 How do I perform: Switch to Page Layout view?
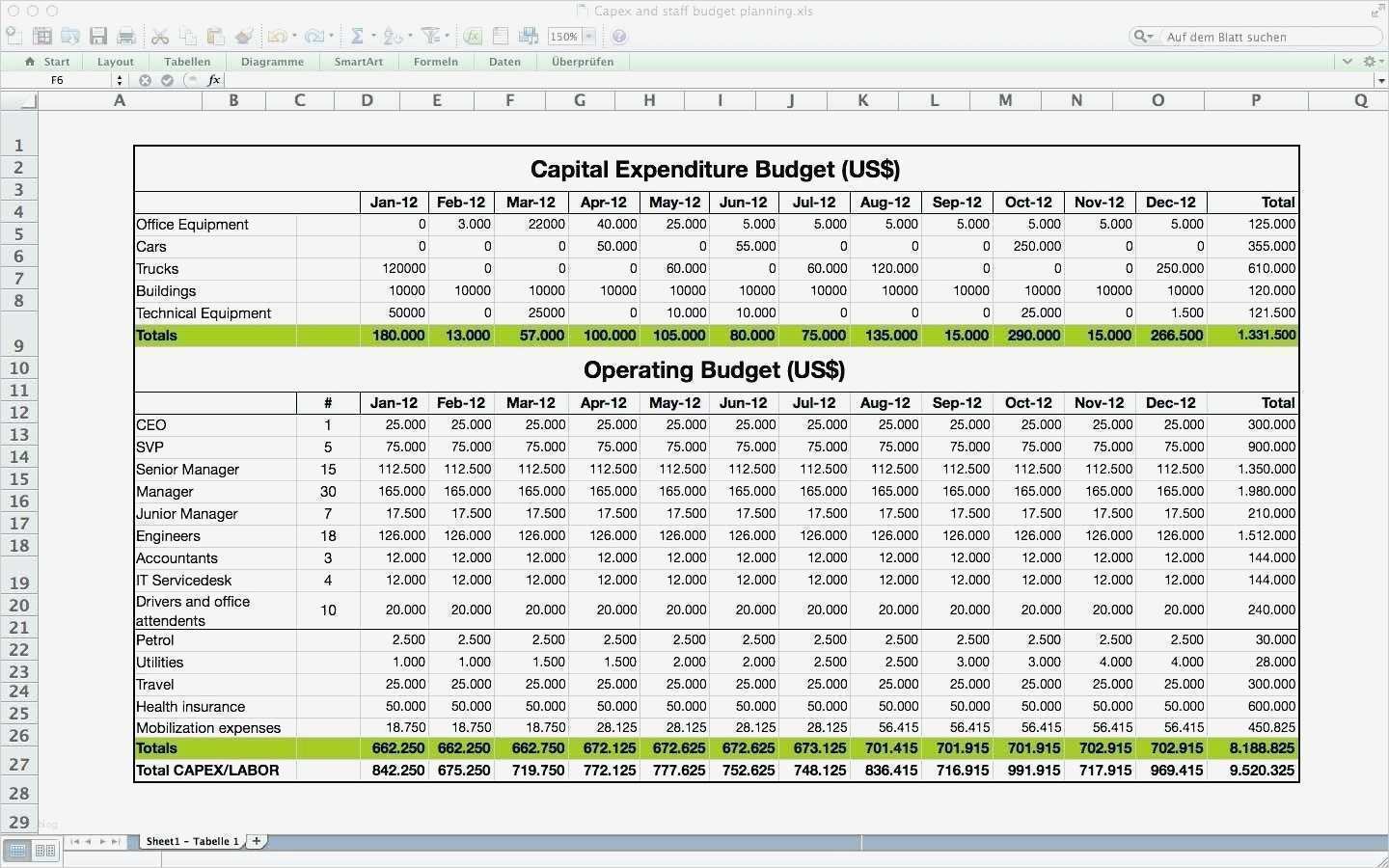pyautogui.click(x=44, y=851)
